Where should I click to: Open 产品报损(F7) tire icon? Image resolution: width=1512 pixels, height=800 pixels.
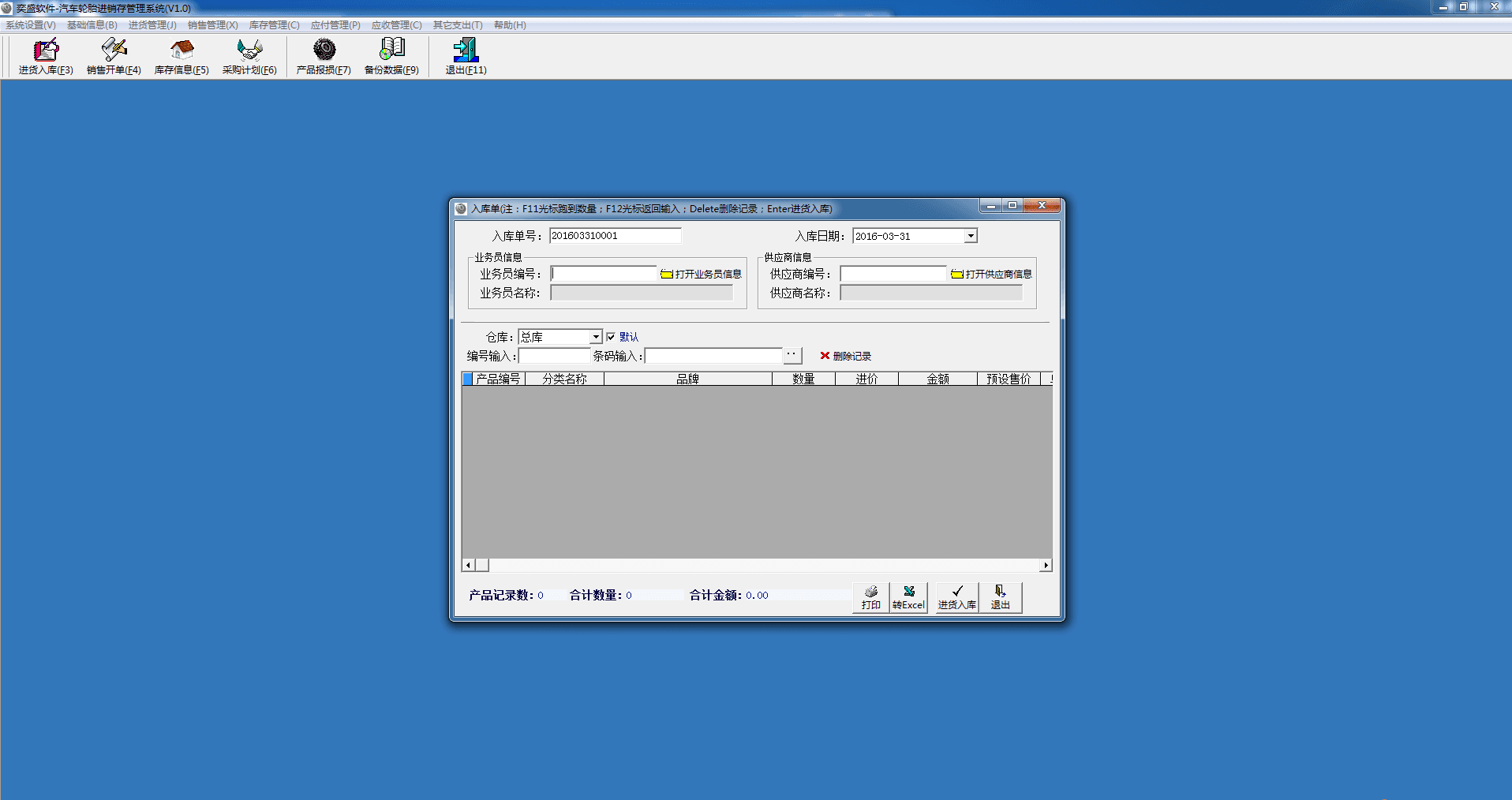click(324, 56)
